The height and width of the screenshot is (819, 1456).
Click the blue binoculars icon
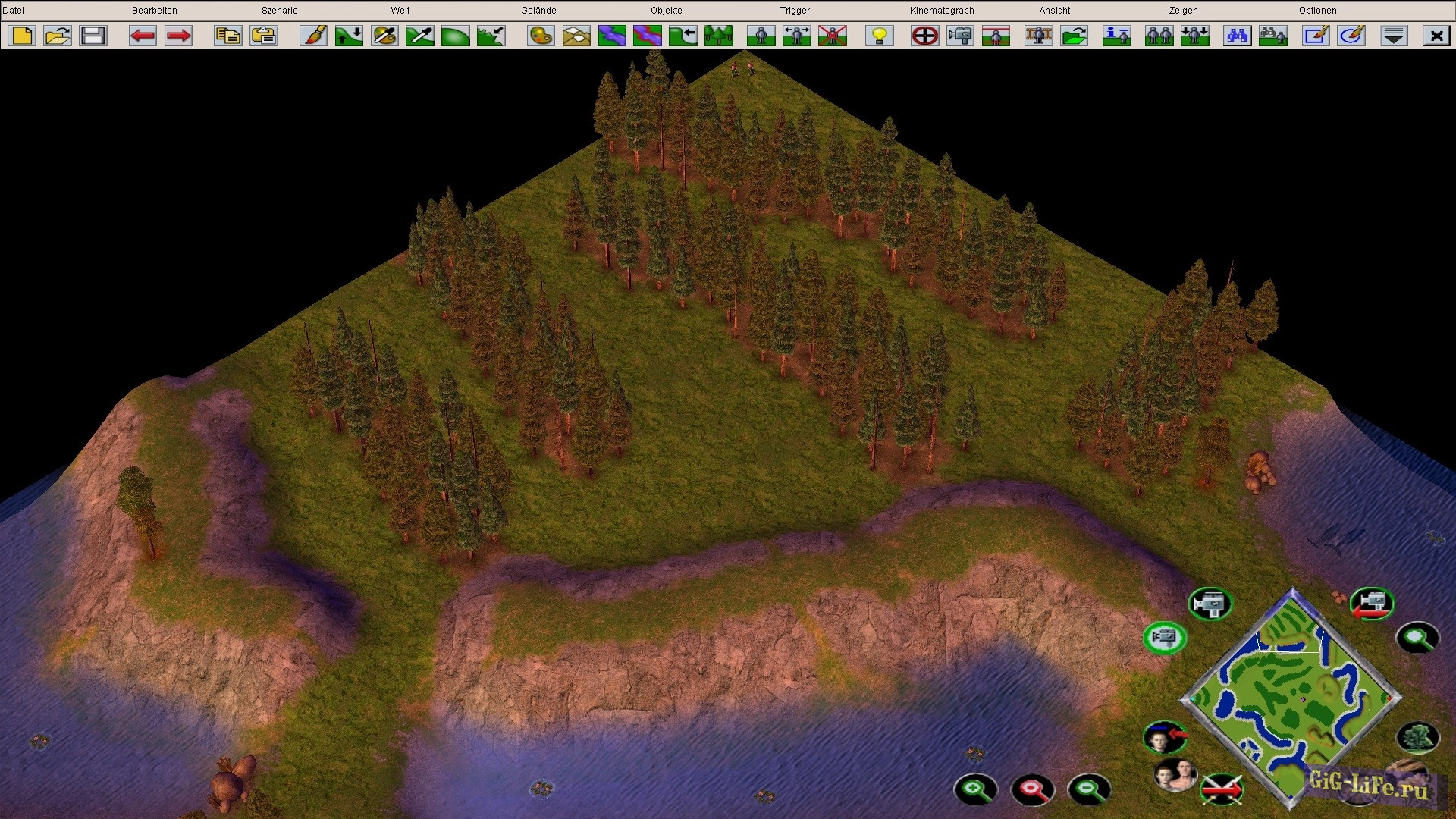tap(1237, 36)
